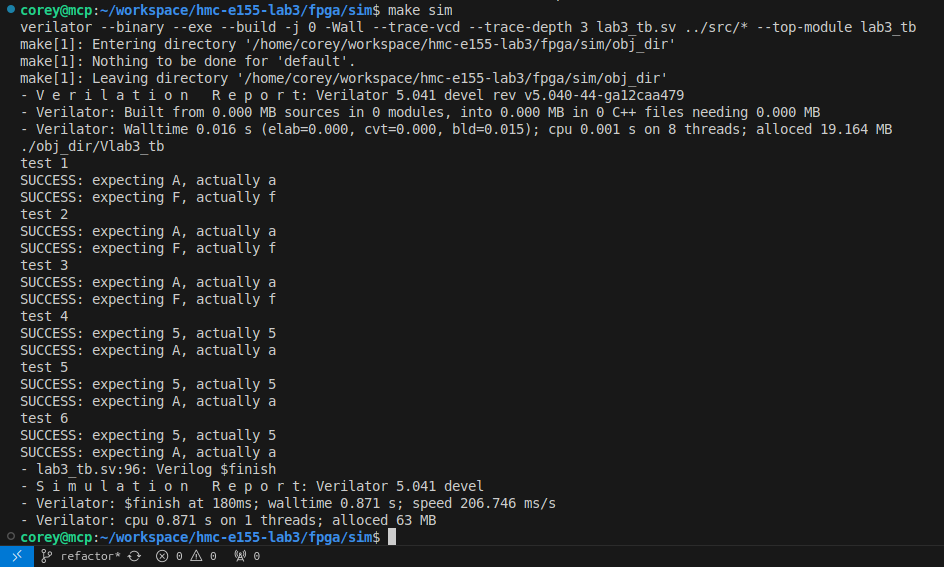This screenshot has height=567, width=944.
Task: Open forwarded ports radio tower icon
Action: [240, 556]
